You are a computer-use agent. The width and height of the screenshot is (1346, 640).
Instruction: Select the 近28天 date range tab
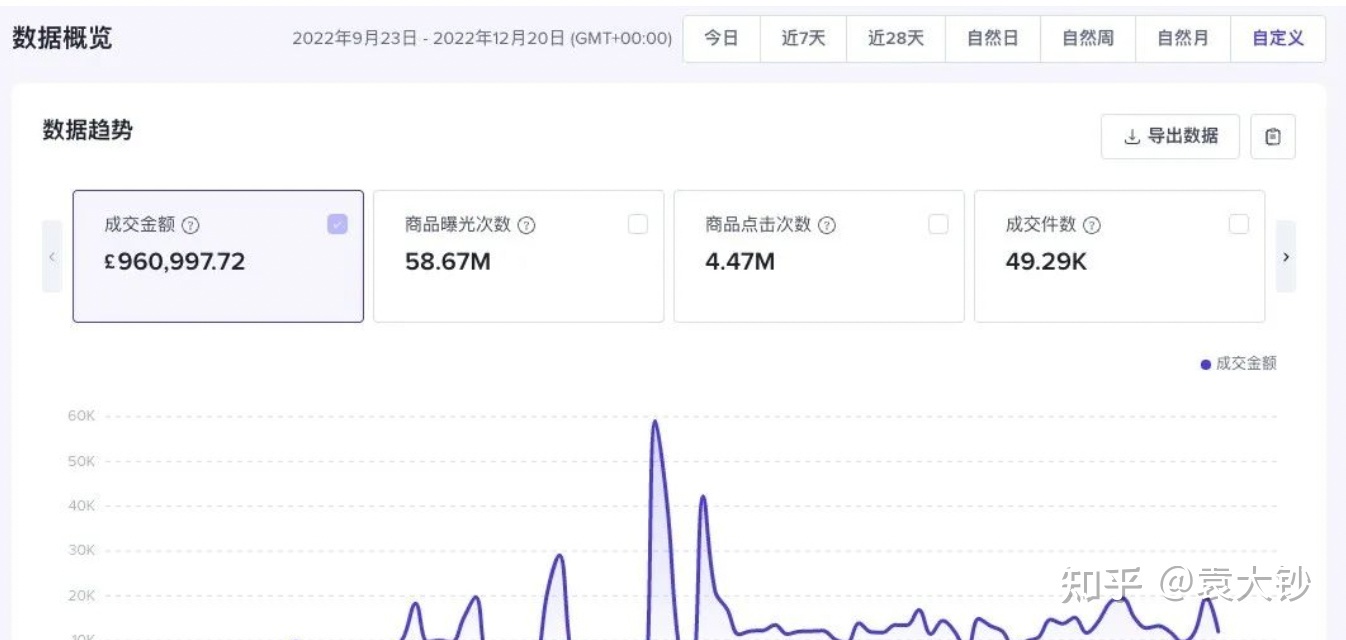[x=895, y=39]
